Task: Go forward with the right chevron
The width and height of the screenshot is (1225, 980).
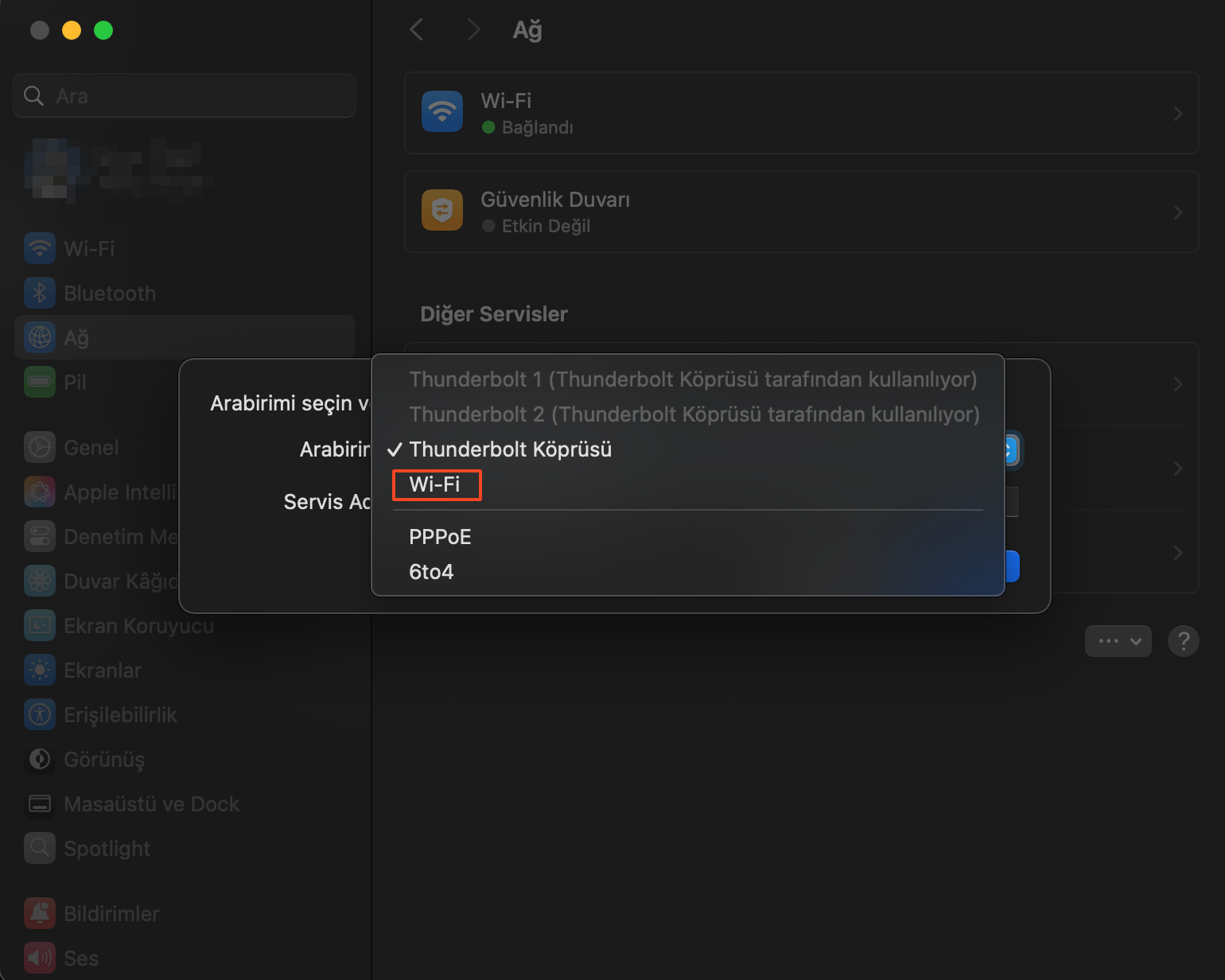Action: click(474, 30)
